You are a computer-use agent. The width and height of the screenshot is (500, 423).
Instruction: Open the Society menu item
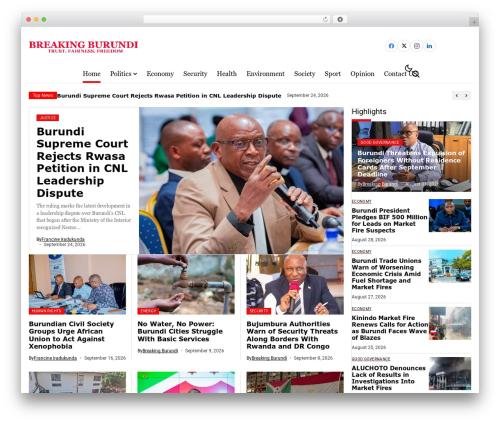304,74
